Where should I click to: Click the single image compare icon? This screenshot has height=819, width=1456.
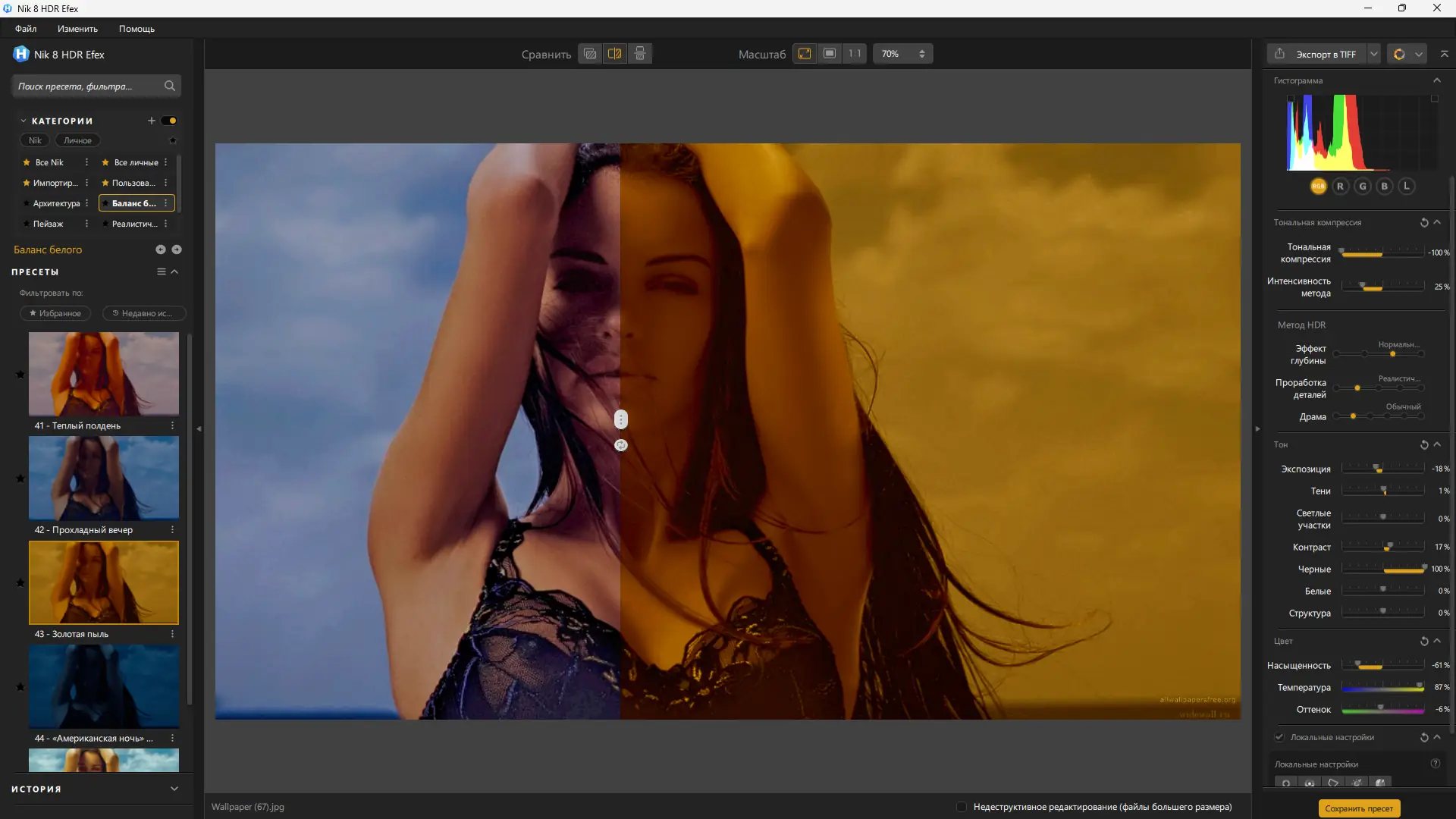click(x=590, y=54)
